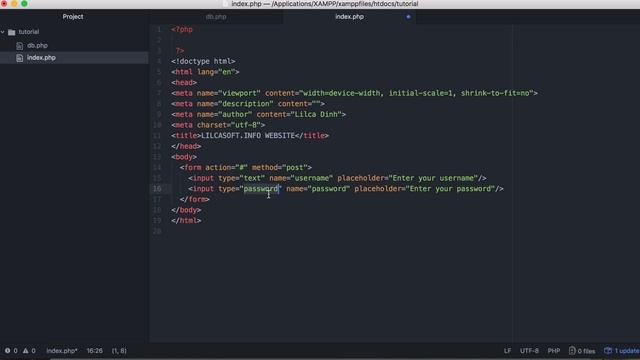Click the closing </html> tag
Viewport: 640px width, 360px height.
click(x=186, y=220)
